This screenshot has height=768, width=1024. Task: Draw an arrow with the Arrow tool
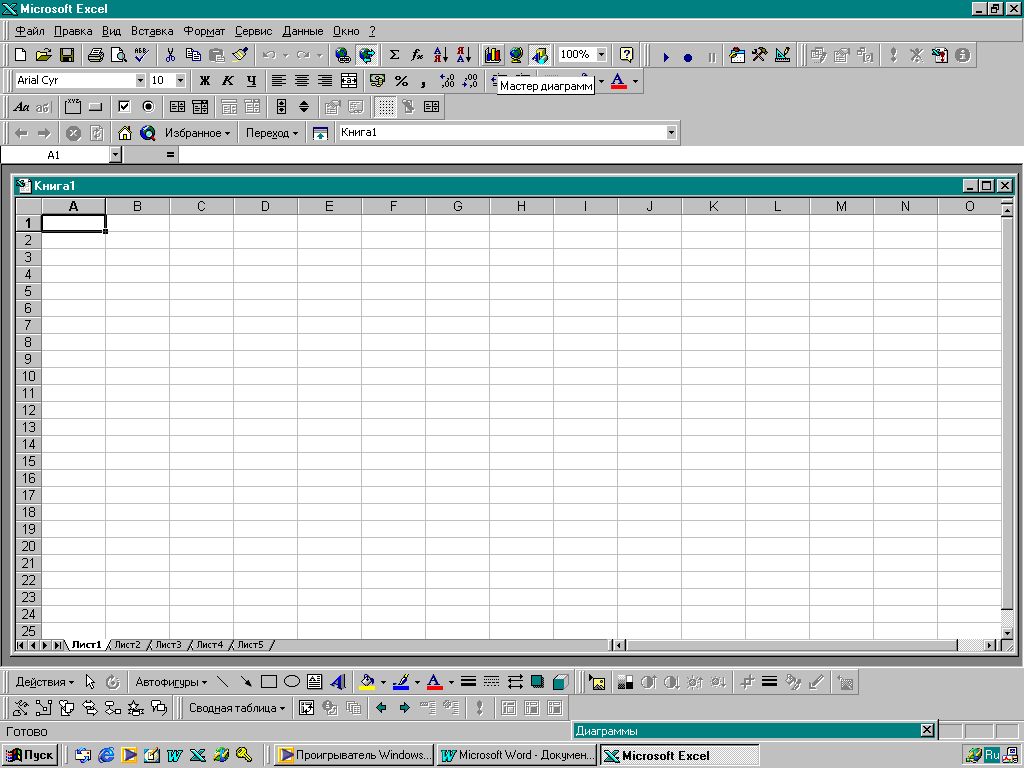pyautogui.click(x=246, y=682)
